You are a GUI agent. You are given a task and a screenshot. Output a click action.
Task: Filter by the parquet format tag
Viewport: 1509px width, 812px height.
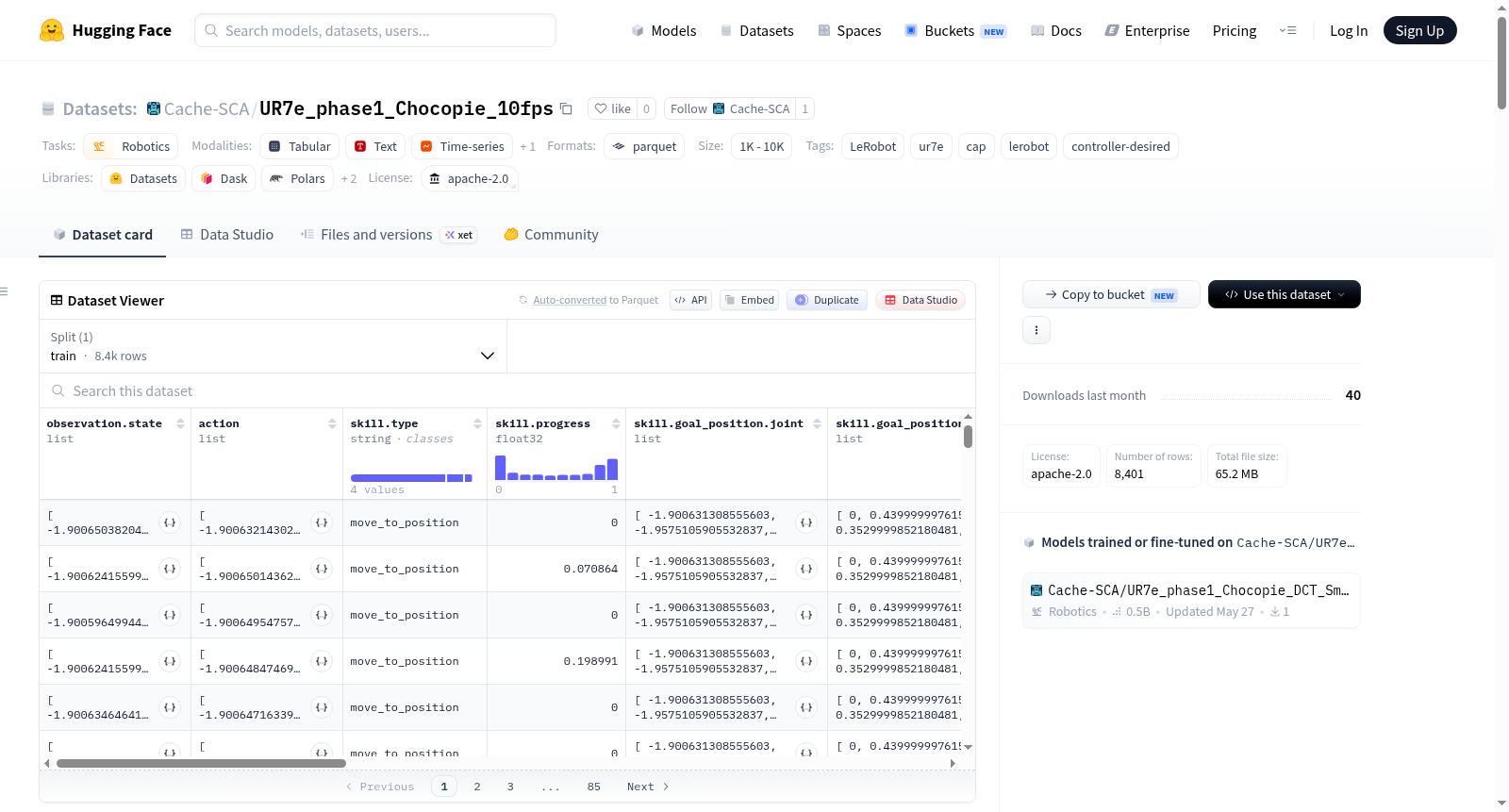[644, 147]
